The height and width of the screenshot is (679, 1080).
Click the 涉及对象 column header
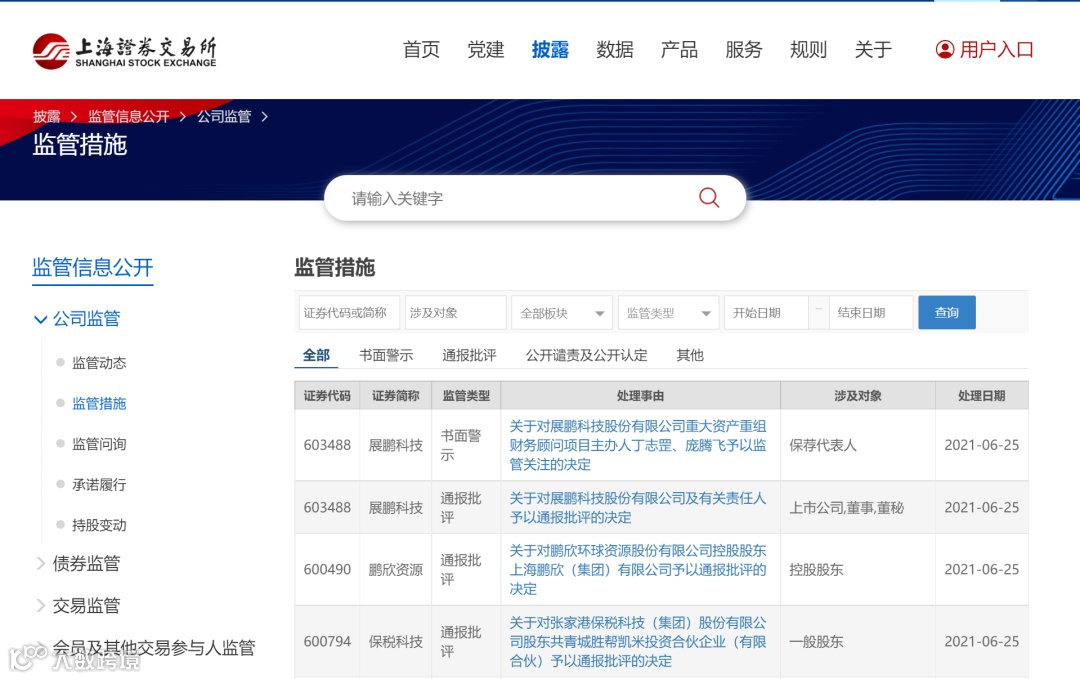pos(858,396)
